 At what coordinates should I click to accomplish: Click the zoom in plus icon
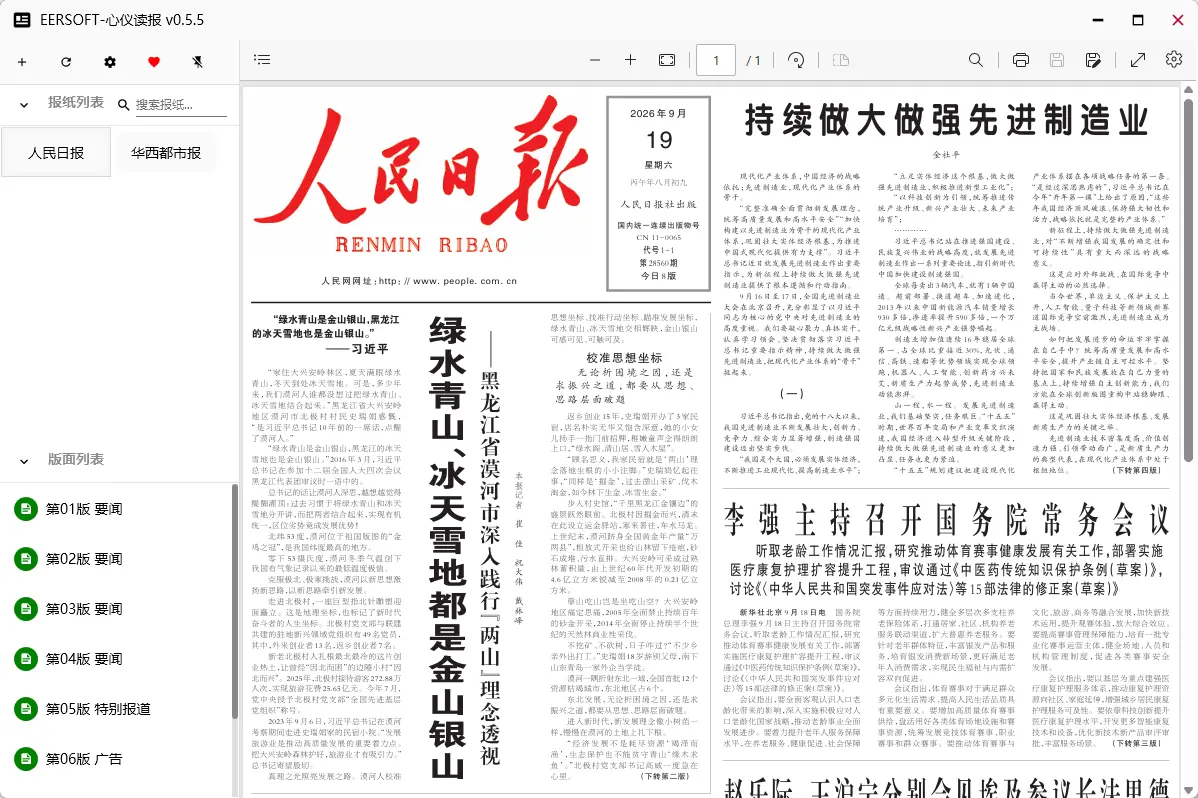pos(630,60)
